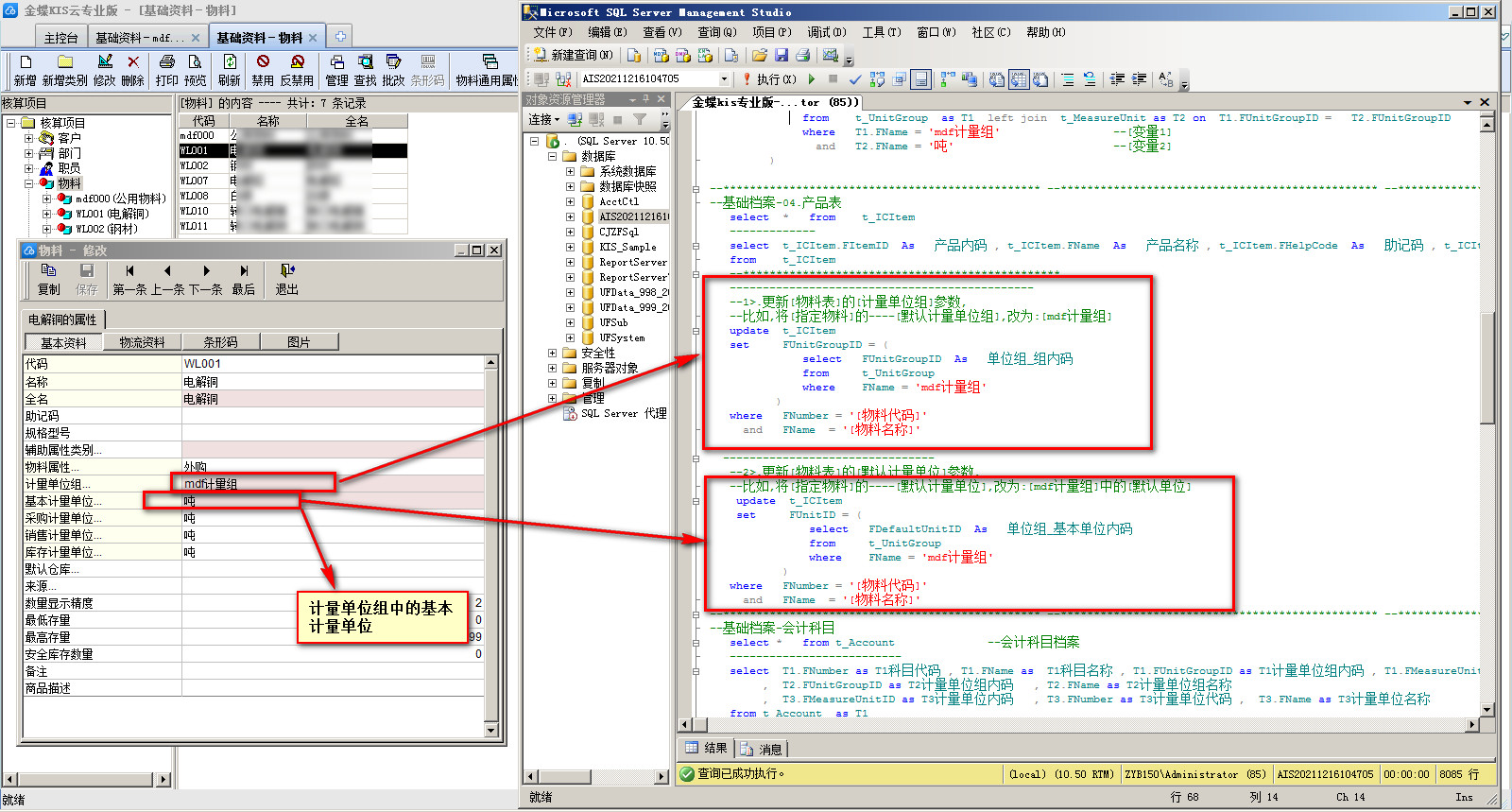
Task: Click the 刷新 refresh icon
Action: (x=229, y=62)
